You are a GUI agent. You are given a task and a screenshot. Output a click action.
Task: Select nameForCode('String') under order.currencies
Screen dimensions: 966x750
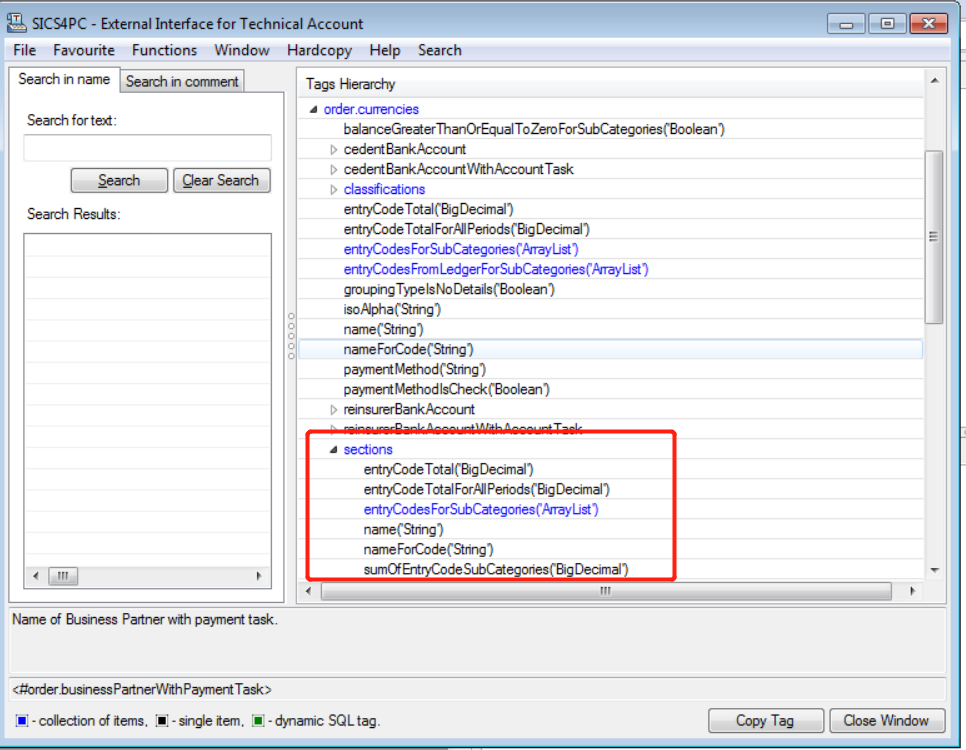point(408,349)
